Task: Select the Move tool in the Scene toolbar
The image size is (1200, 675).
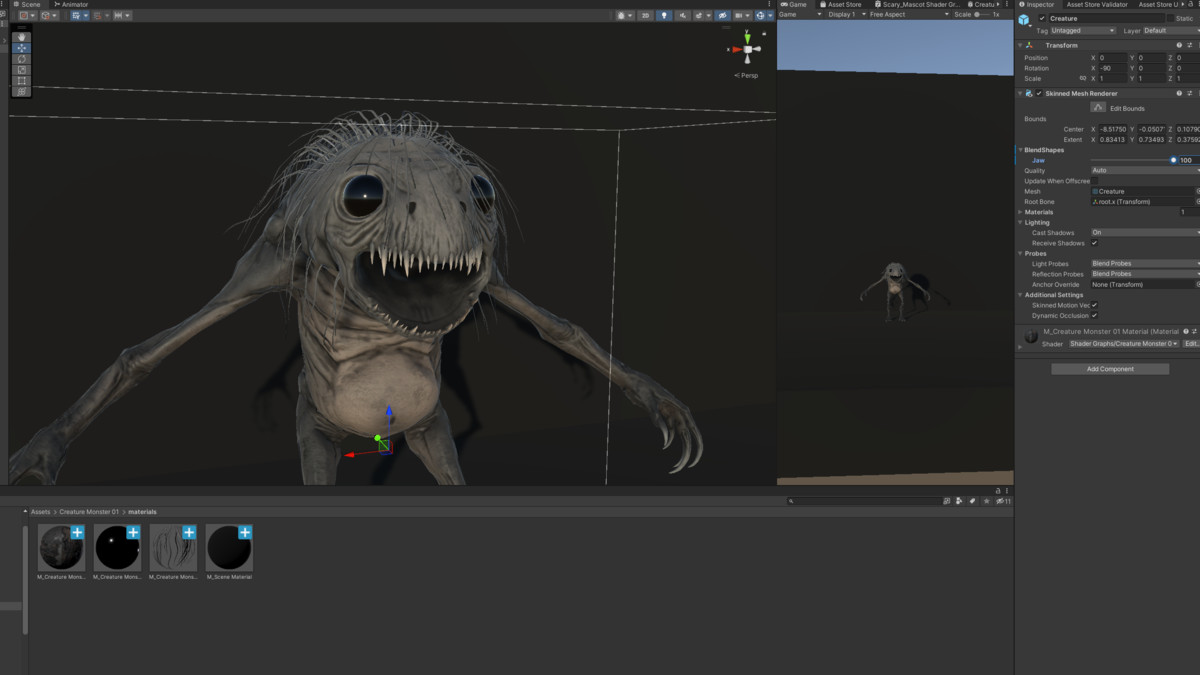Action: coord(21,47)
